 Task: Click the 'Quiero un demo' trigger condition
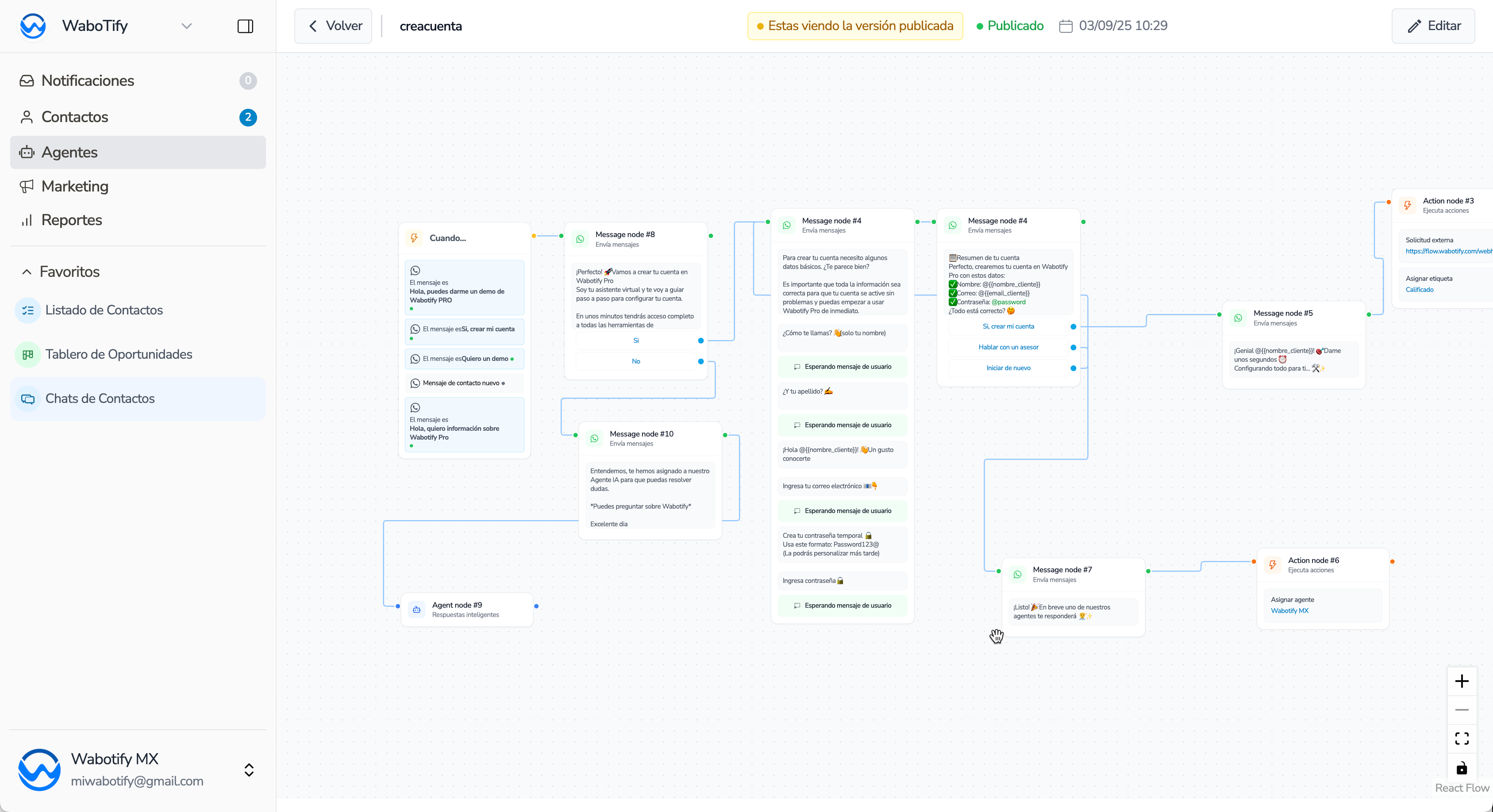[x=464, y=359]
